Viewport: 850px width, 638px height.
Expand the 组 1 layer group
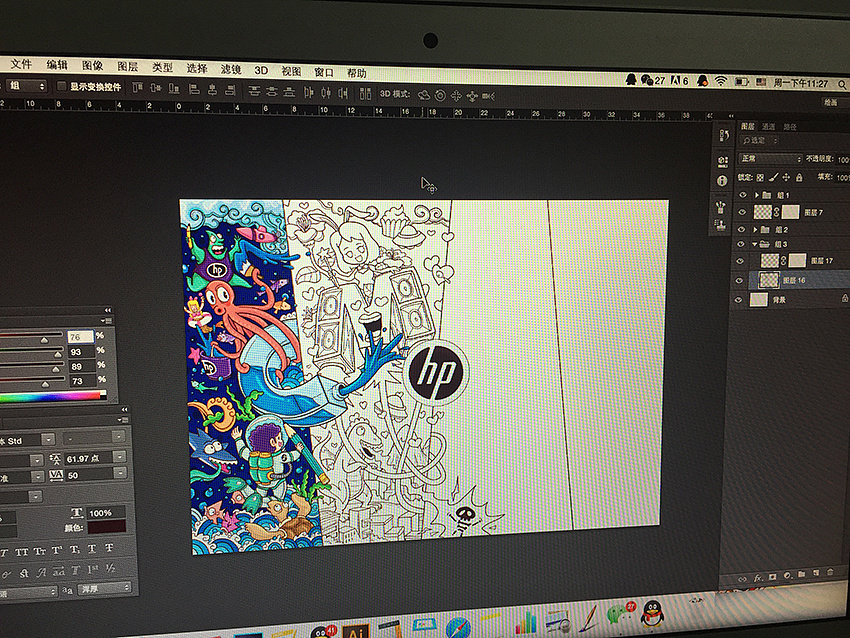[756, 195]
